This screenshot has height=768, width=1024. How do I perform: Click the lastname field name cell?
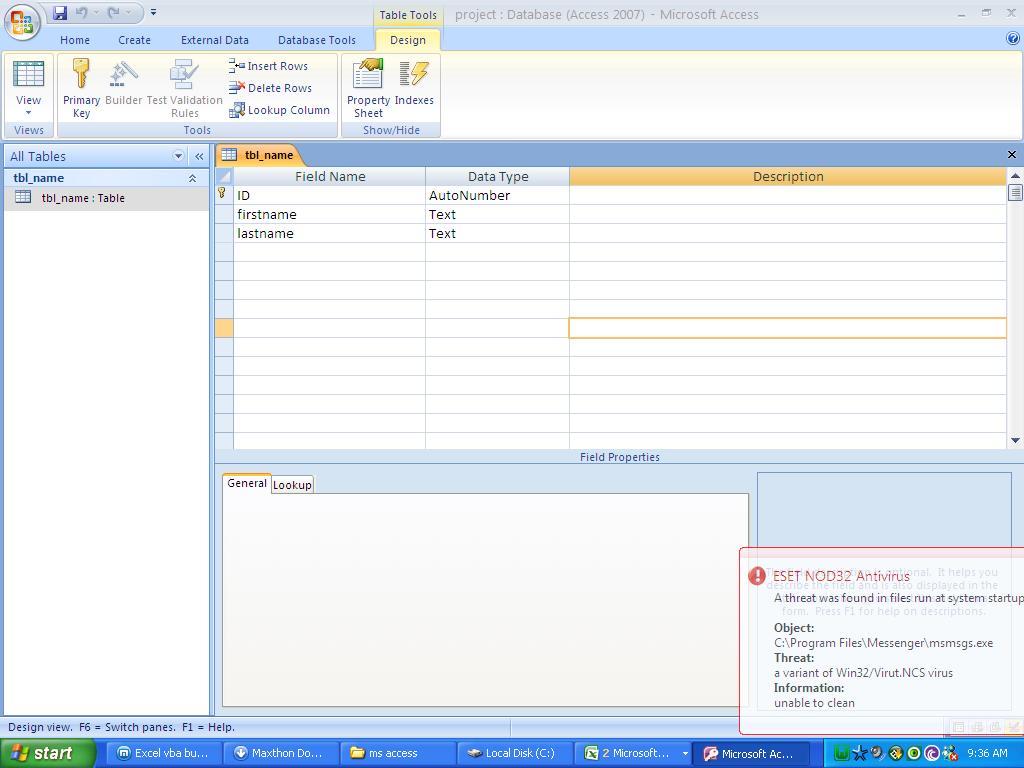329,233
